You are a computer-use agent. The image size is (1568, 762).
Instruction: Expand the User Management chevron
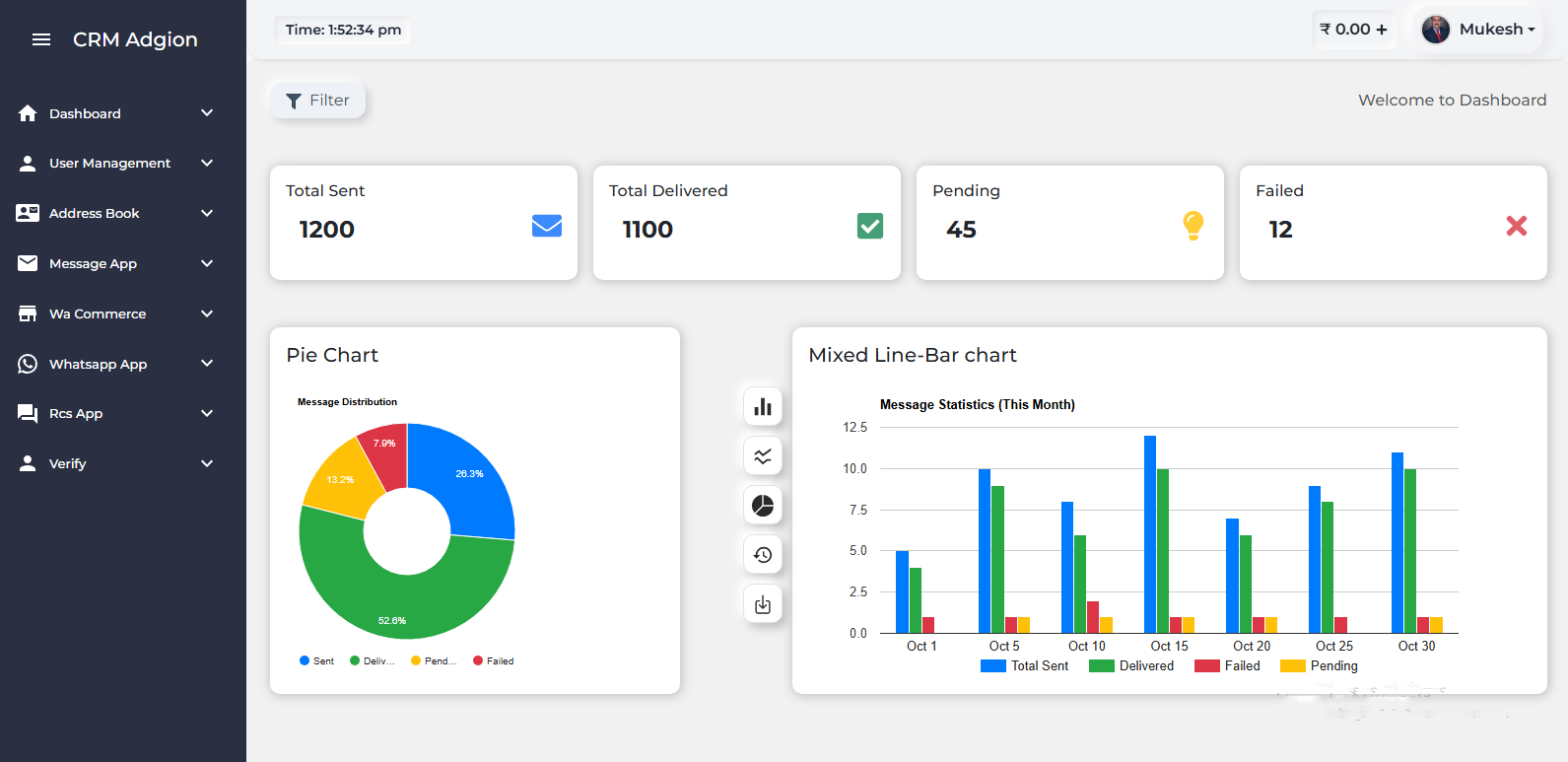(207, 163)
